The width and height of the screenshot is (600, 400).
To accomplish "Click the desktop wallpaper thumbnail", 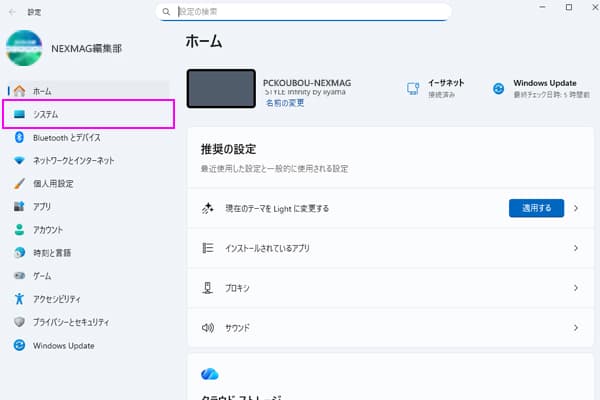I will click(x=221, y=89).
